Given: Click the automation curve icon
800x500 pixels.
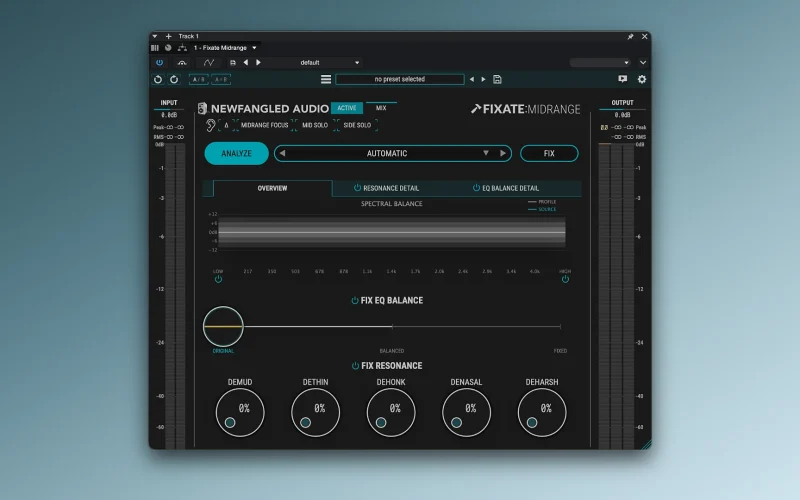Looking at the screenshot, I should pyautogui.click(x=209, y=63).
